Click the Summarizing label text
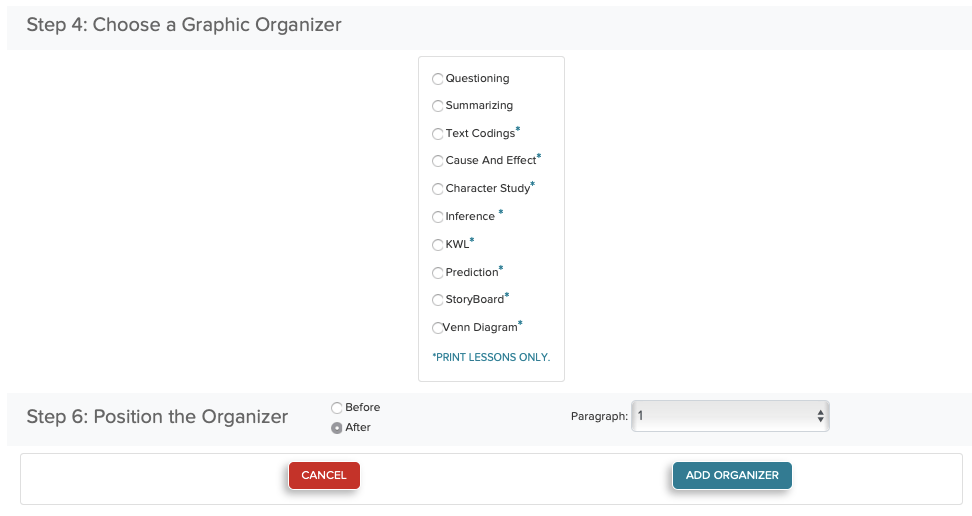 [x=479, y=106]
